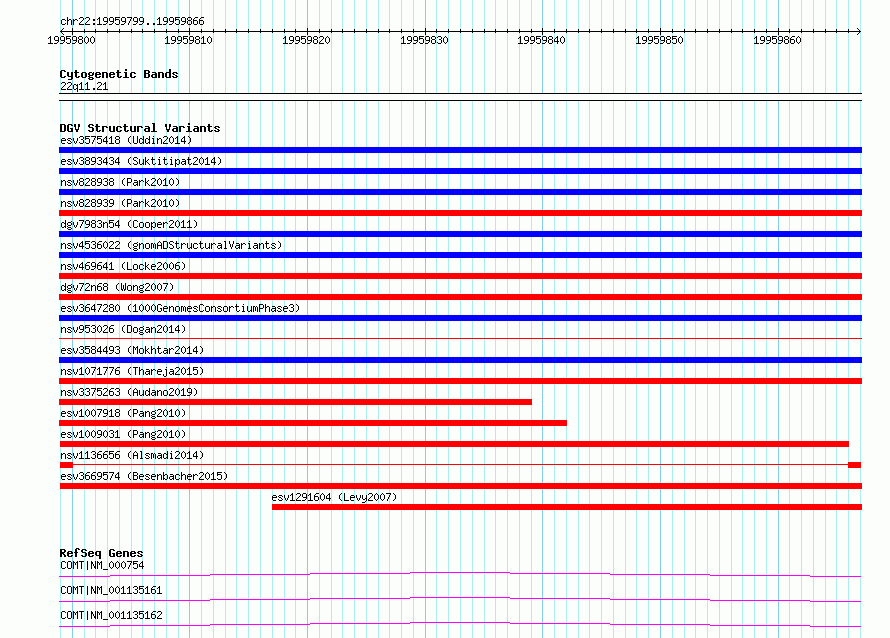Select the COMT|NM_001135162 gene label
Image resolution: width=890 pixels, height=638 pixels.
point(111,615)
